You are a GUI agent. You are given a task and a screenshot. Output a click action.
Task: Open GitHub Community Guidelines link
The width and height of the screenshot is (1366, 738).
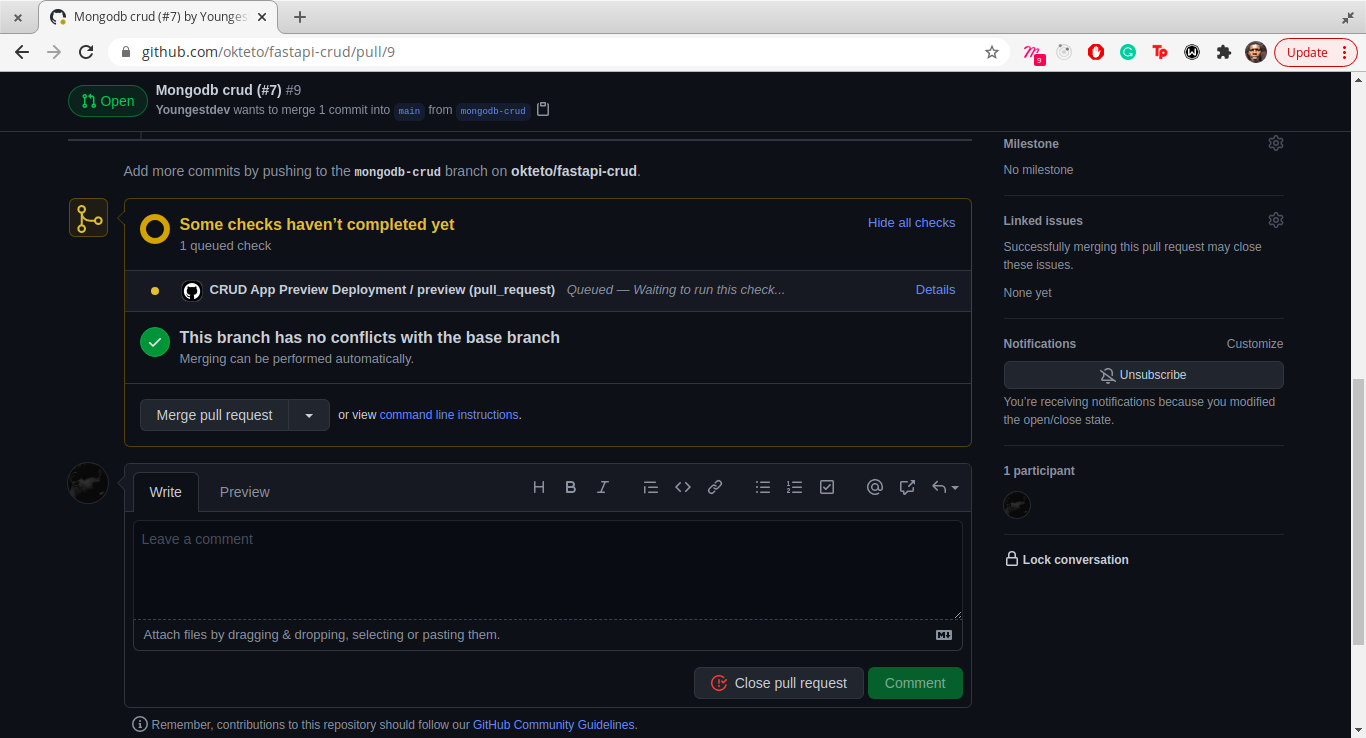[x=554, y=725]
